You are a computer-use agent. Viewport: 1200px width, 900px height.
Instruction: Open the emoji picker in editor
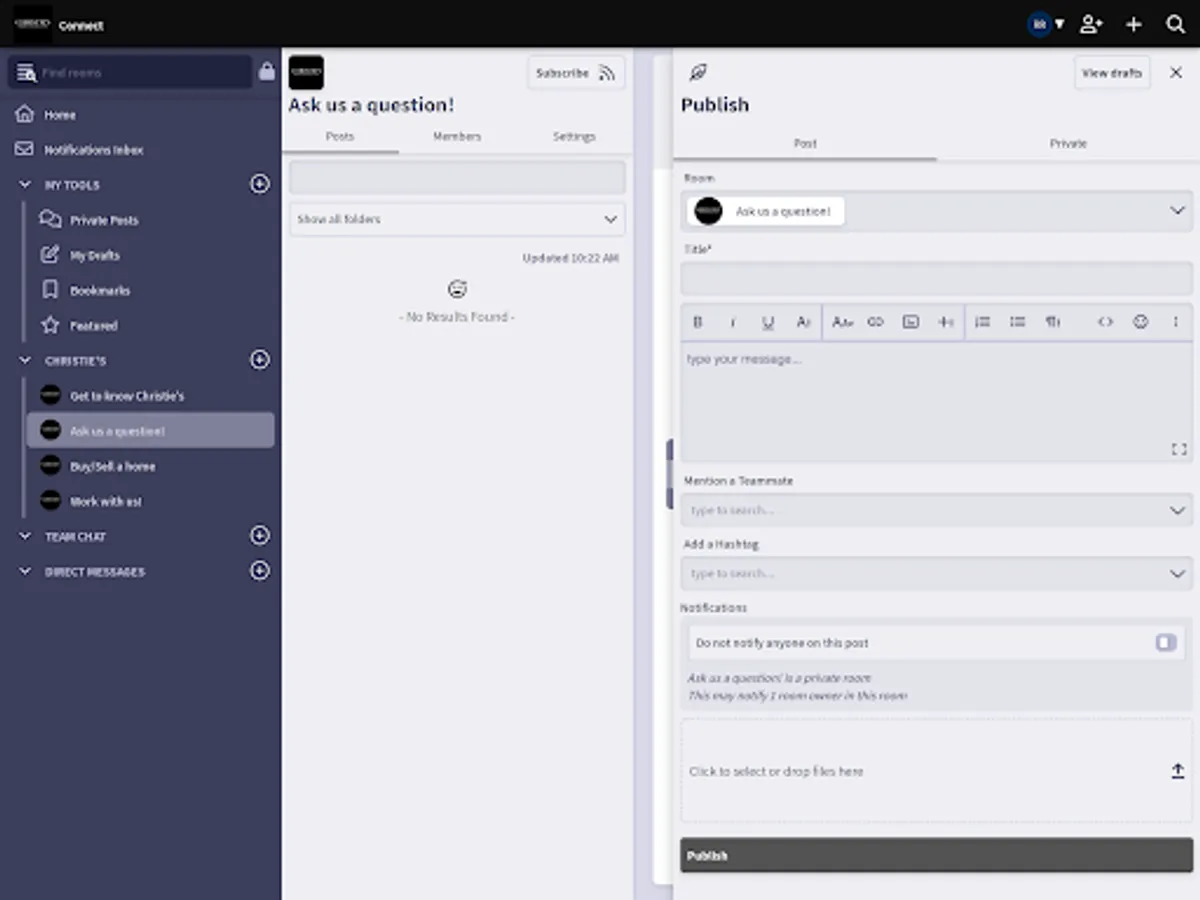click(1140, 322)
